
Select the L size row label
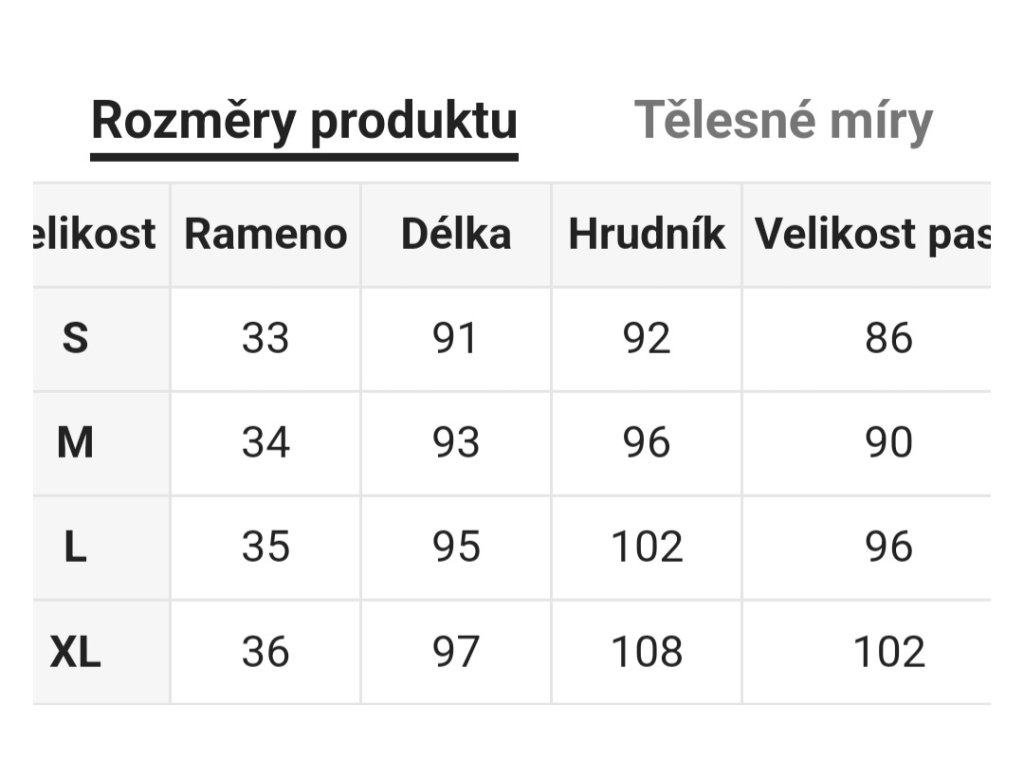point(75,547)
